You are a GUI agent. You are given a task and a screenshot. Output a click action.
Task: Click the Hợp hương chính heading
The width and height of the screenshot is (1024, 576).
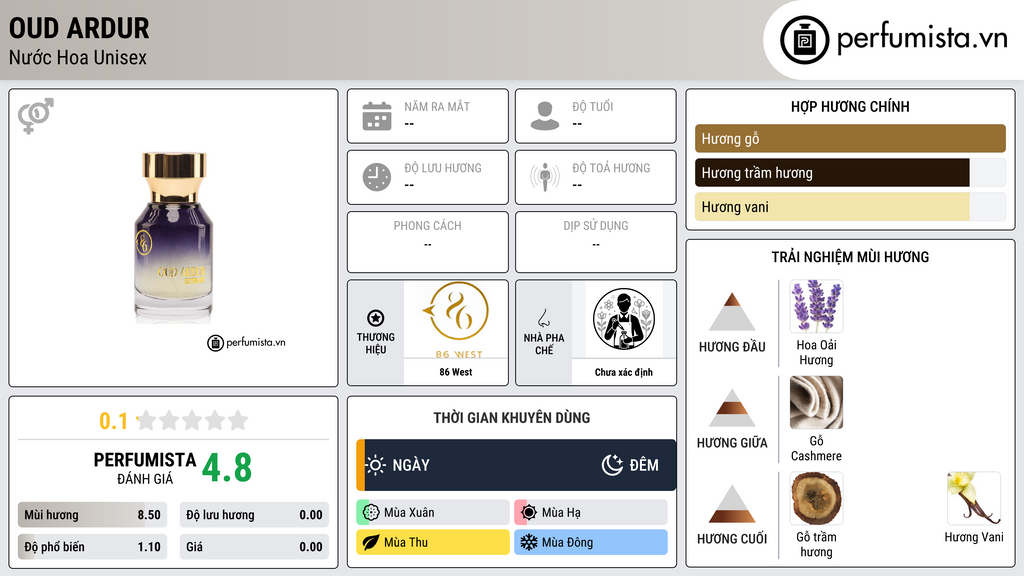(x=850, y=106)
